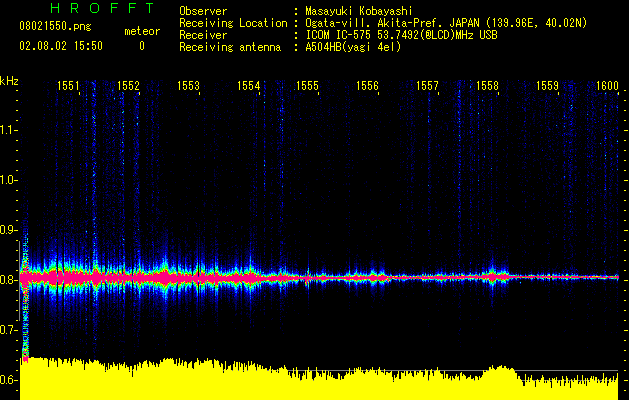Click the 0.7 kHz axis label
Screen dimensions: 629x400
coord(8,330)
